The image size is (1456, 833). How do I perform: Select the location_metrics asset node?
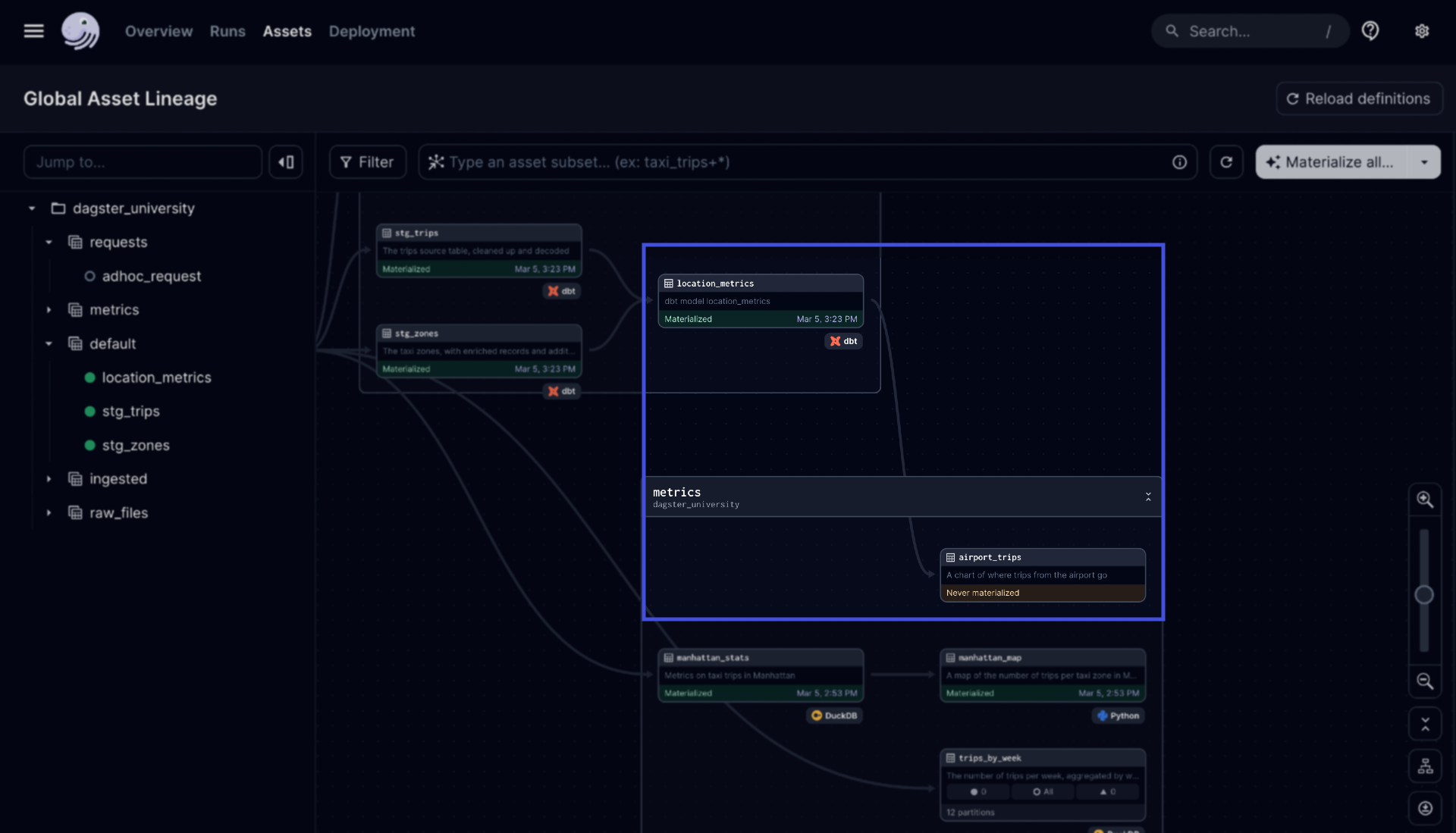[x=761, y=301]
